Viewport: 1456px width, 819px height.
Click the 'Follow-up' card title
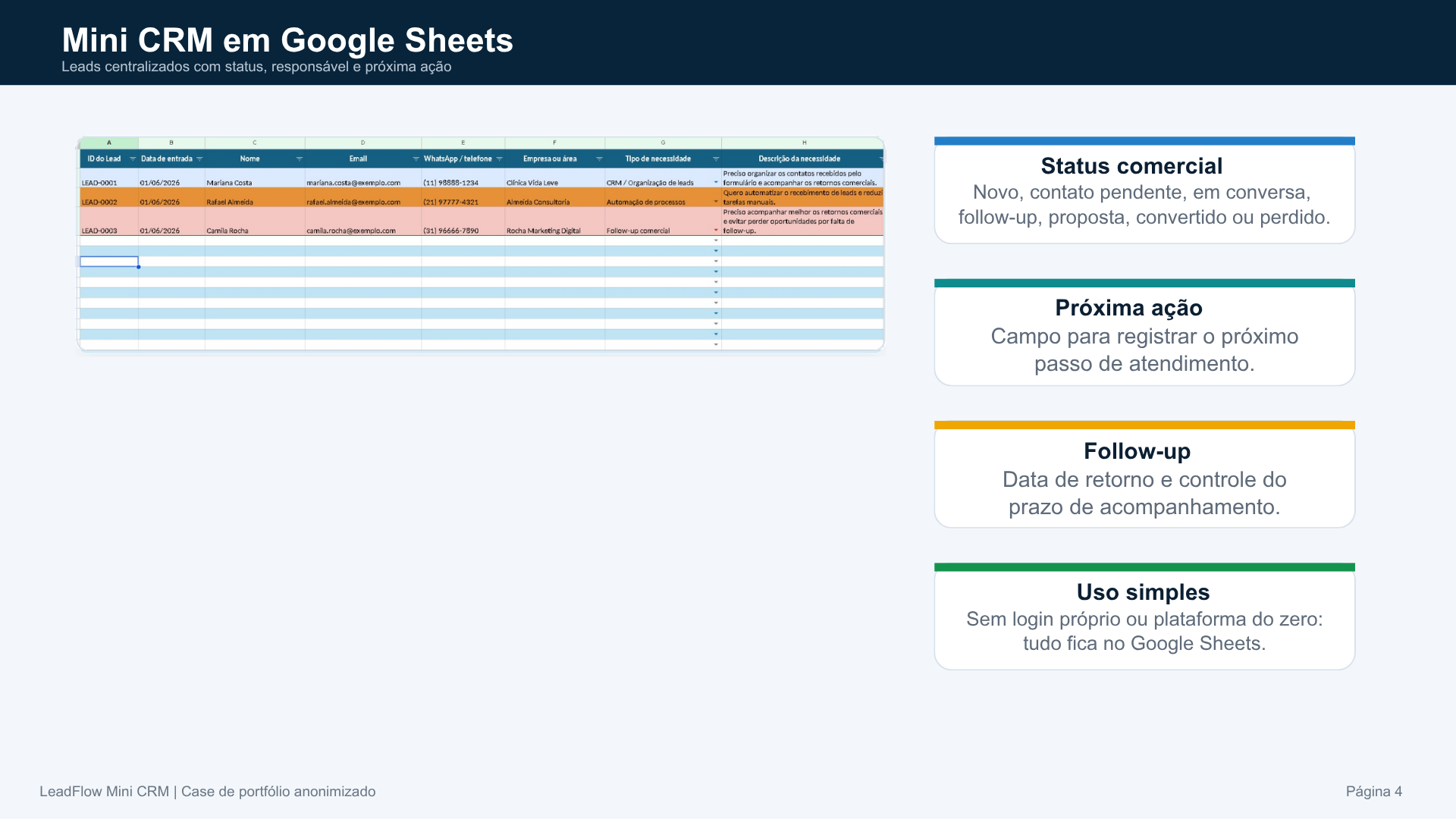(x=1137, y=451)
